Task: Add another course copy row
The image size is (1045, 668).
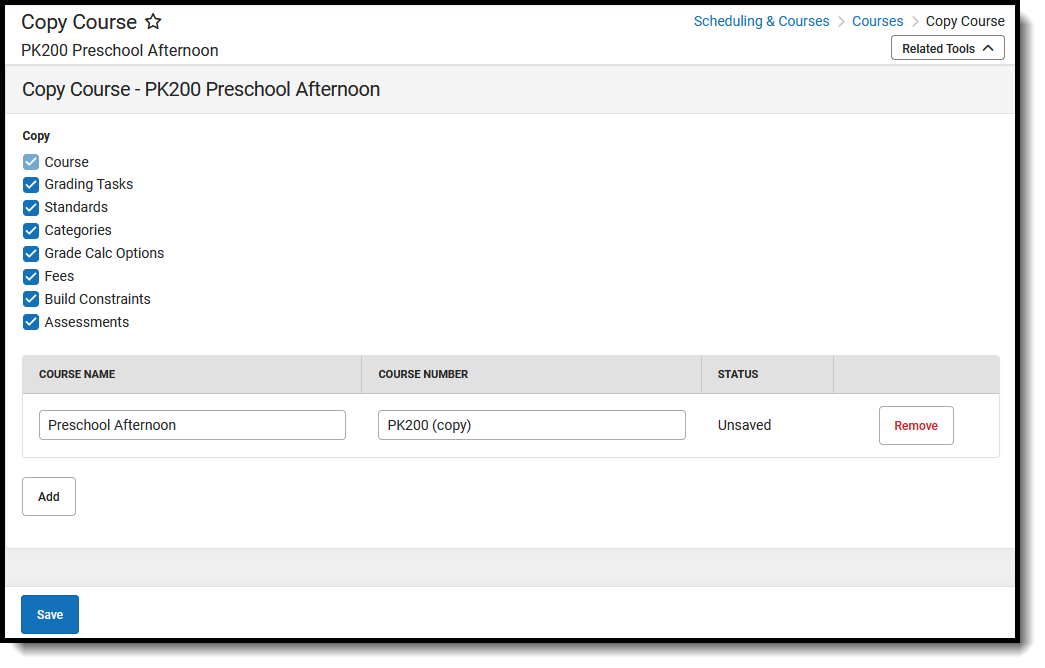Action: point(49,497)
